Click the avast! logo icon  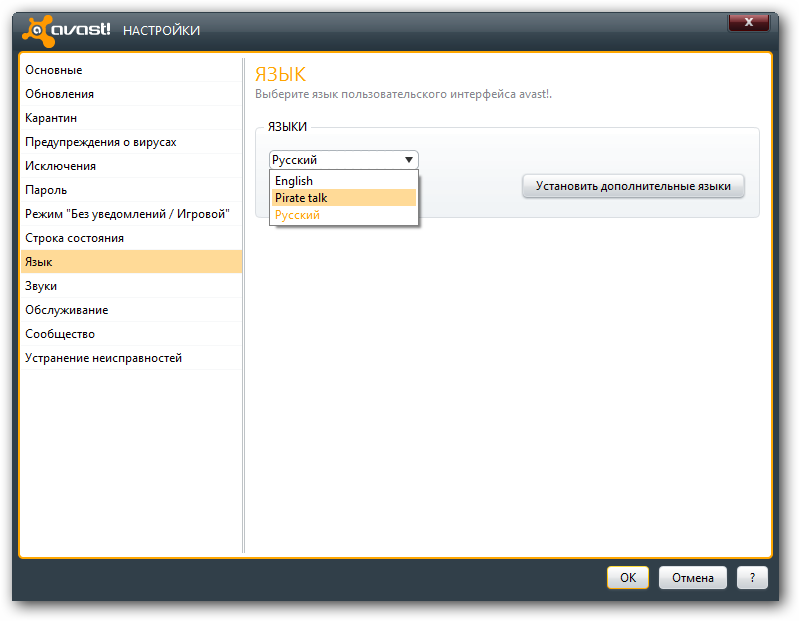point(38,31)
